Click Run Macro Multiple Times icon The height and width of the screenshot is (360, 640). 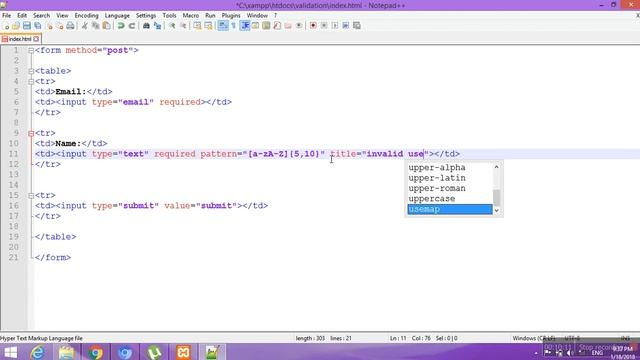click(x=346, y=26)
